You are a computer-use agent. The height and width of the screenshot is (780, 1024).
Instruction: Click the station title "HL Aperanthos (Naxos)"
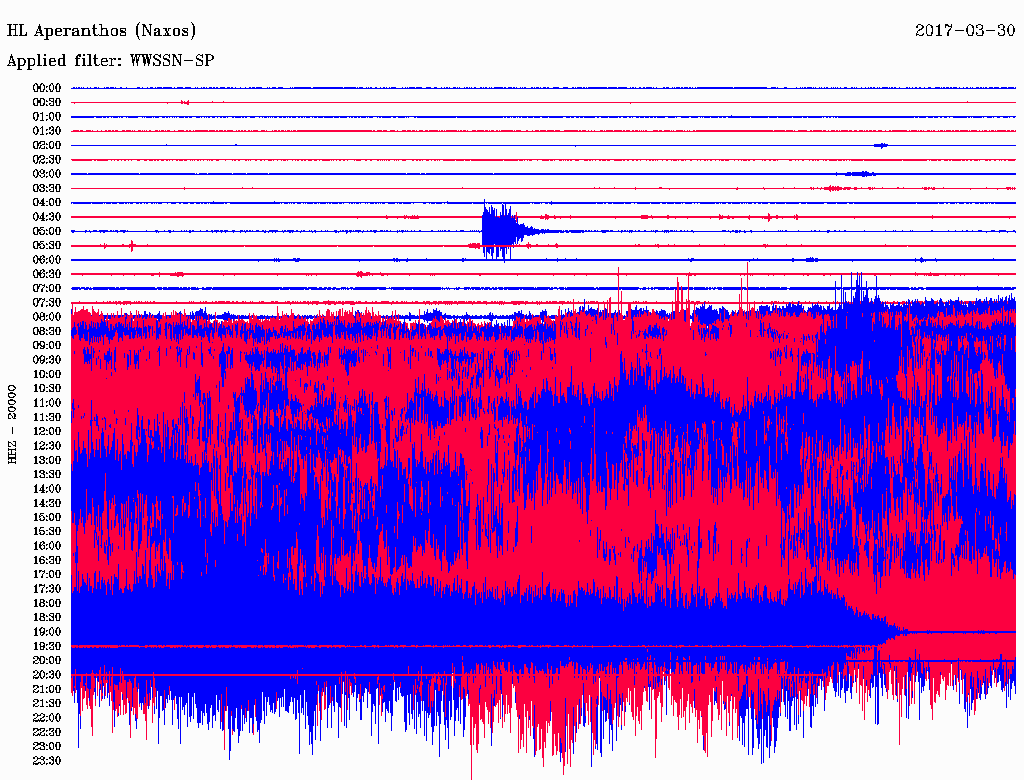pyautogui.click(x=101, y=31)
